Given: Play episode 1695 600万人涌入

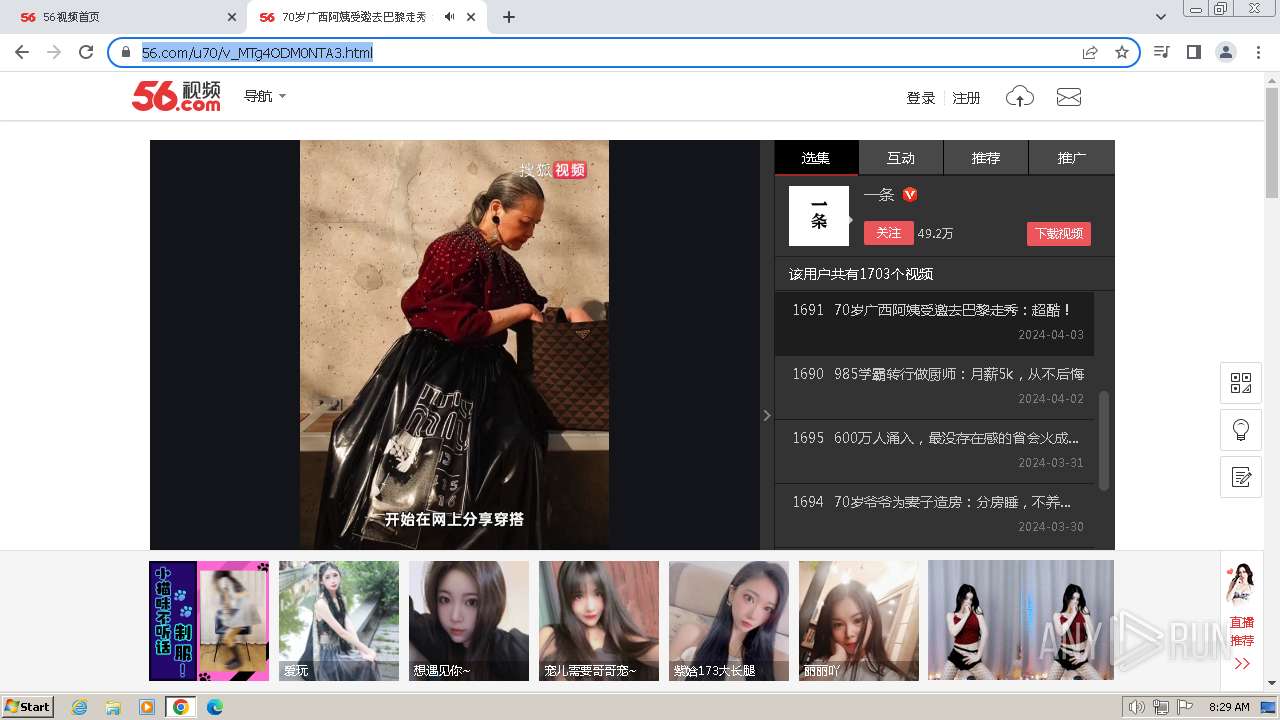Looking at the screenshot, I should tap(934, 451).
